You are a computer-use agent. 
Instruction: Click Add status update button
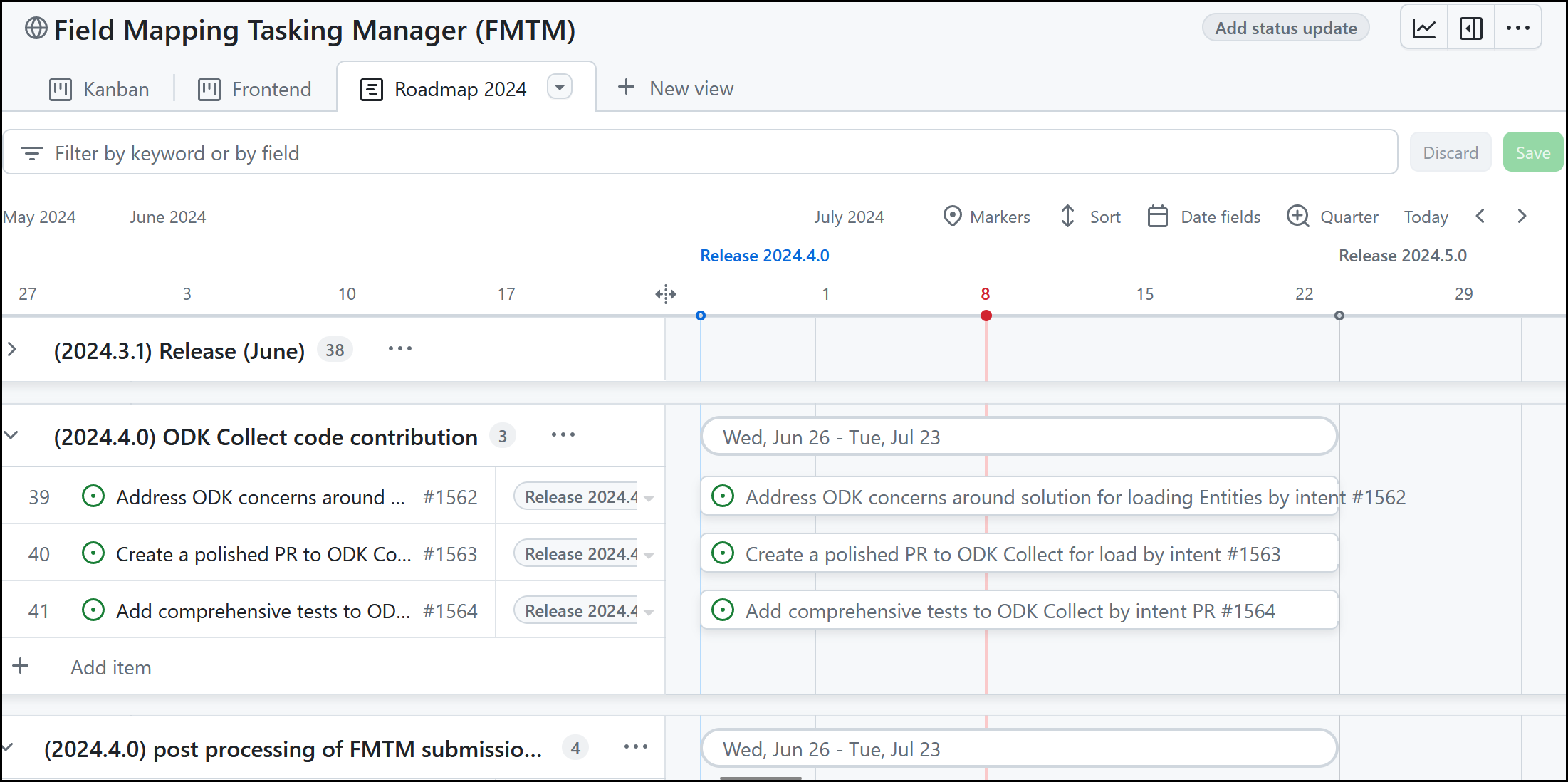pyautogui.click(x=1285, y=29)
